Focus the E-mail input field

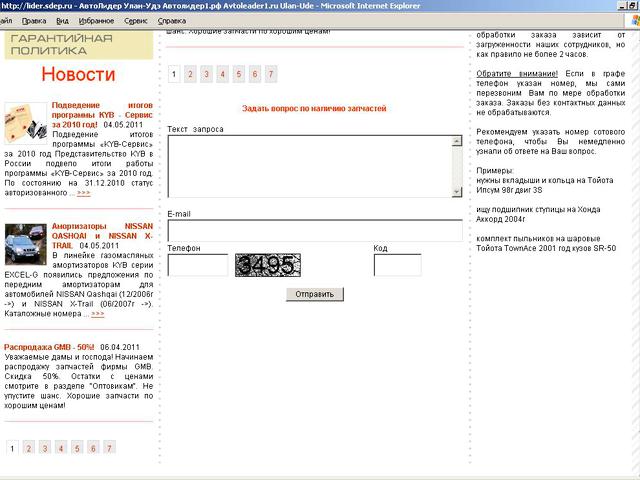tap(315, 231)
